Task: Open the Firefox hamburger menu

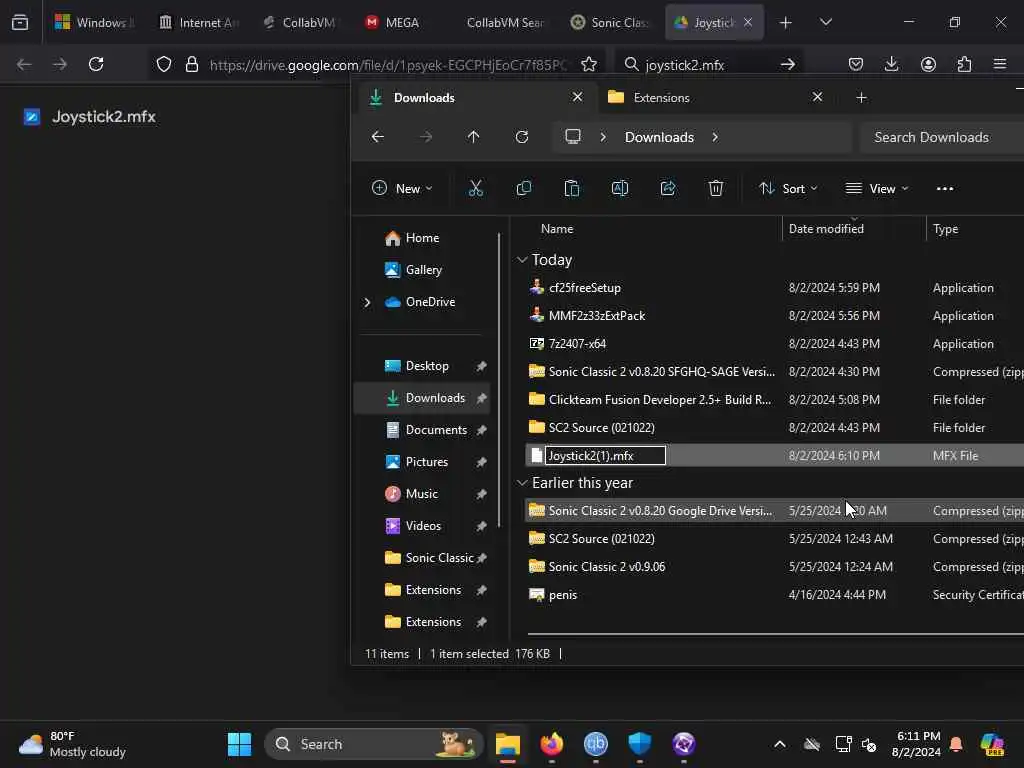Action: click(x=1000, y=64)
